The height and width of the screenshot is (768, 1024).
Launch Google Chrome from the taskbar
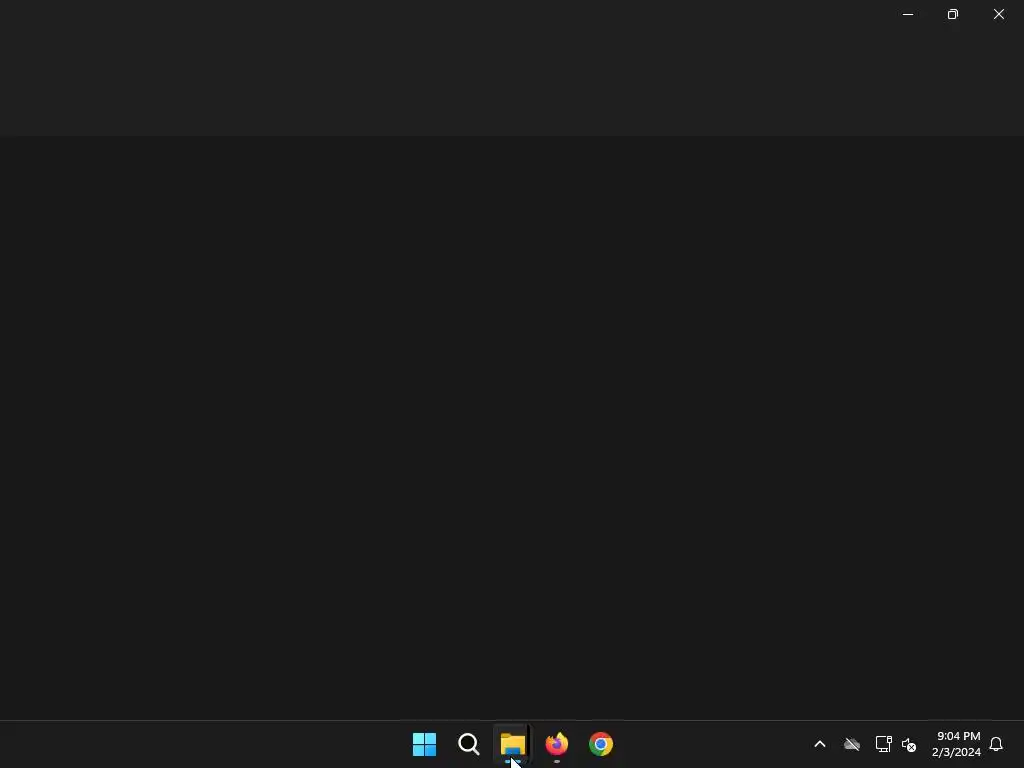tap(601, 744)
